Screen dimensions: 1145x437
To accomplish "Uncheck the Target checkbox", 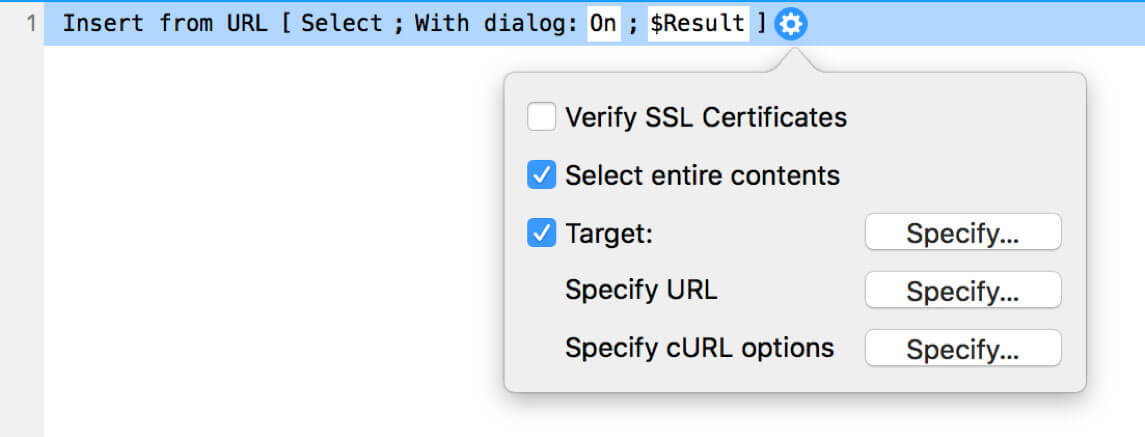I will point(542,234).
